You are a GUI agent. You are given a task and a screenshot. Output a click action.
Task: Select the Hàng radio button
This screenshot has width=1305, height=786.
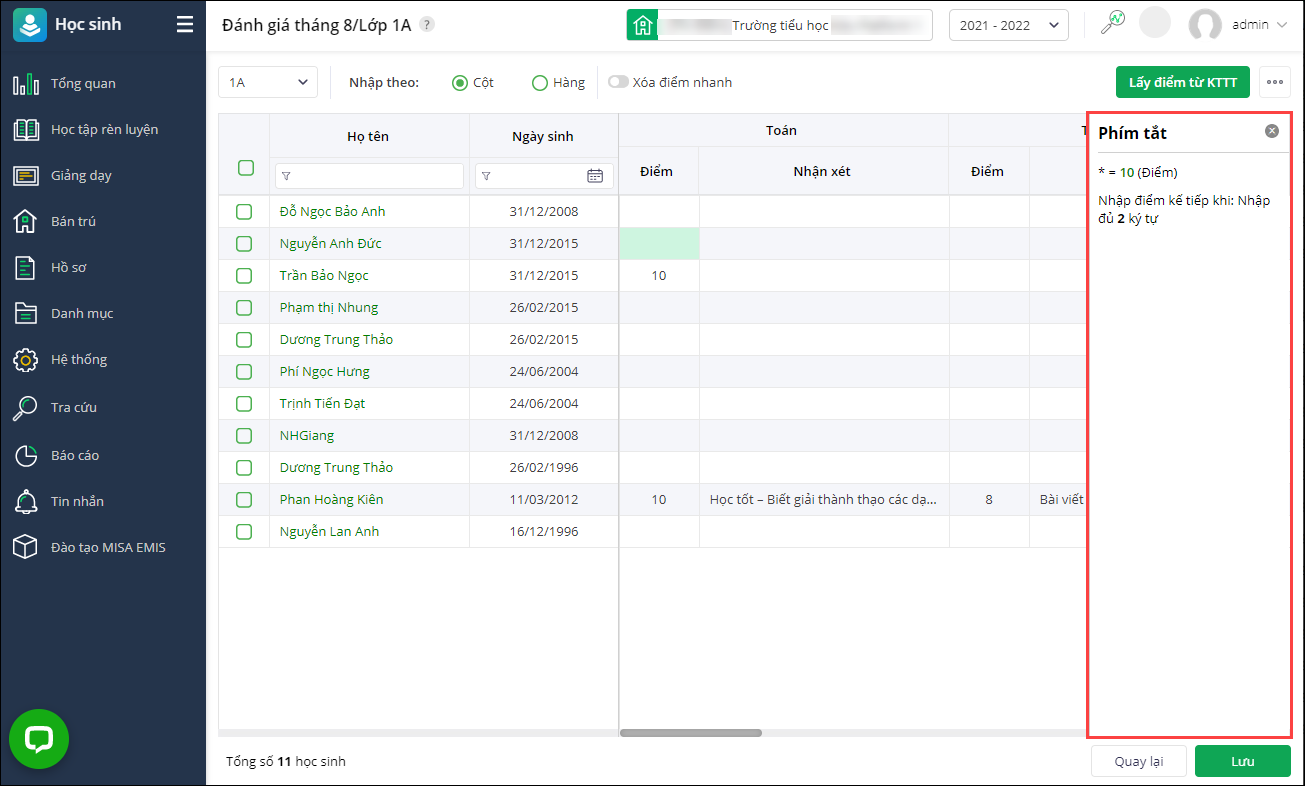click(x=540, y=83)
